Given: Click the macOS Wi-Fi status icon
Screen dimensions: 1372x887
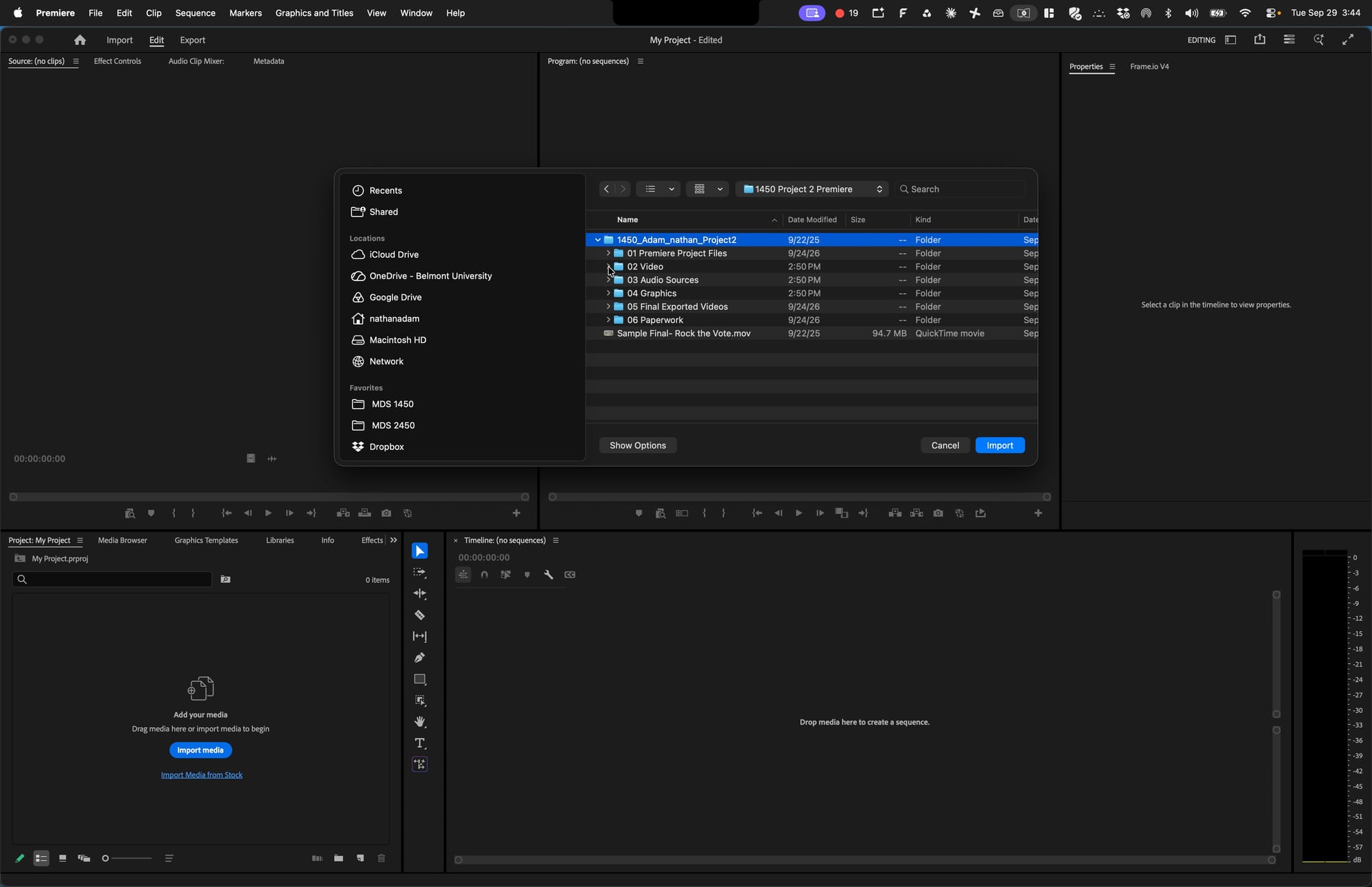Looking at the screenshot, I should coord(1244,13).
